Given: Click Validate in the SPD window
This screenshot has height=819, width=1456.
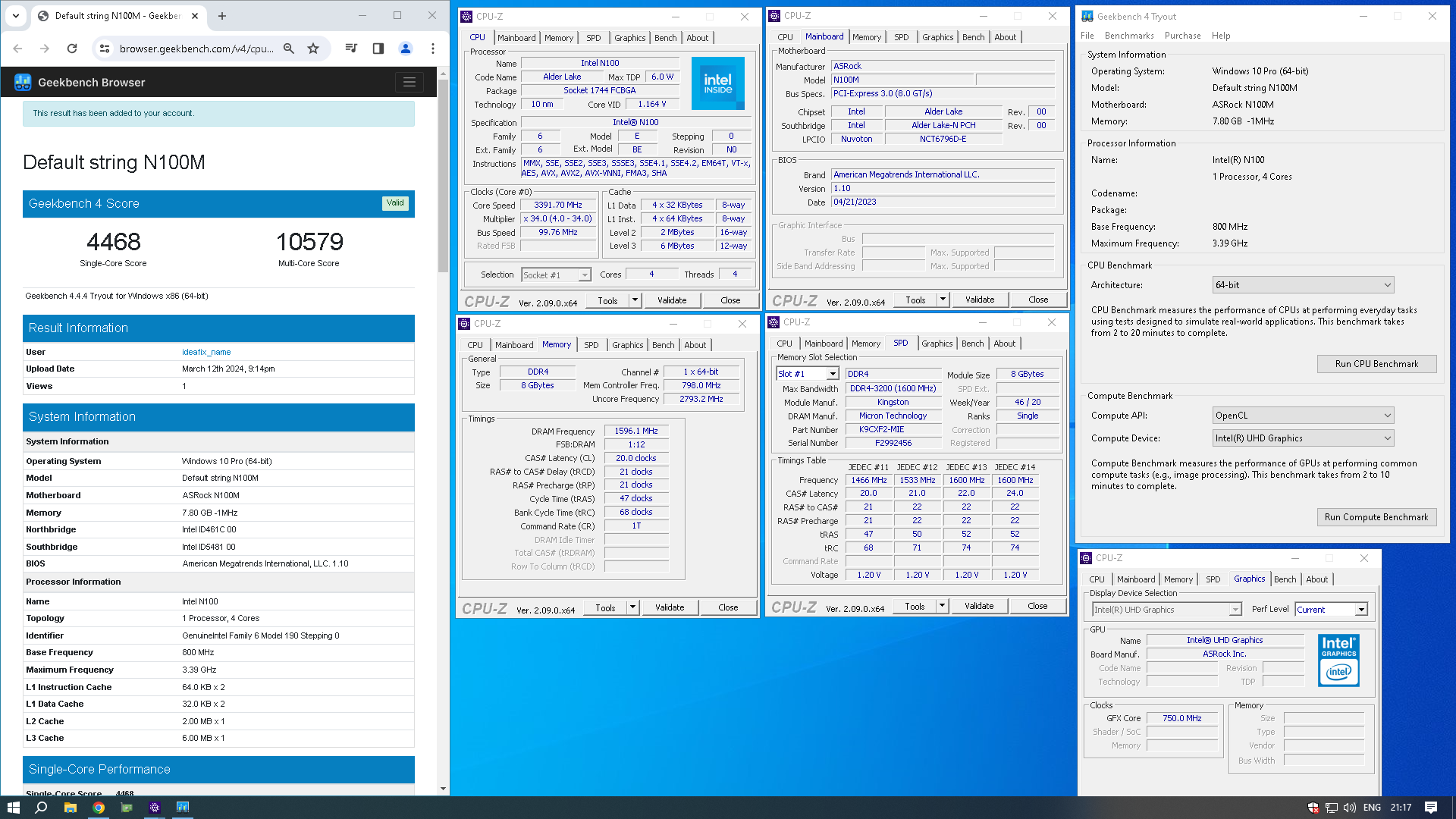Looking at the screenshot, I should tap(979, 606).
